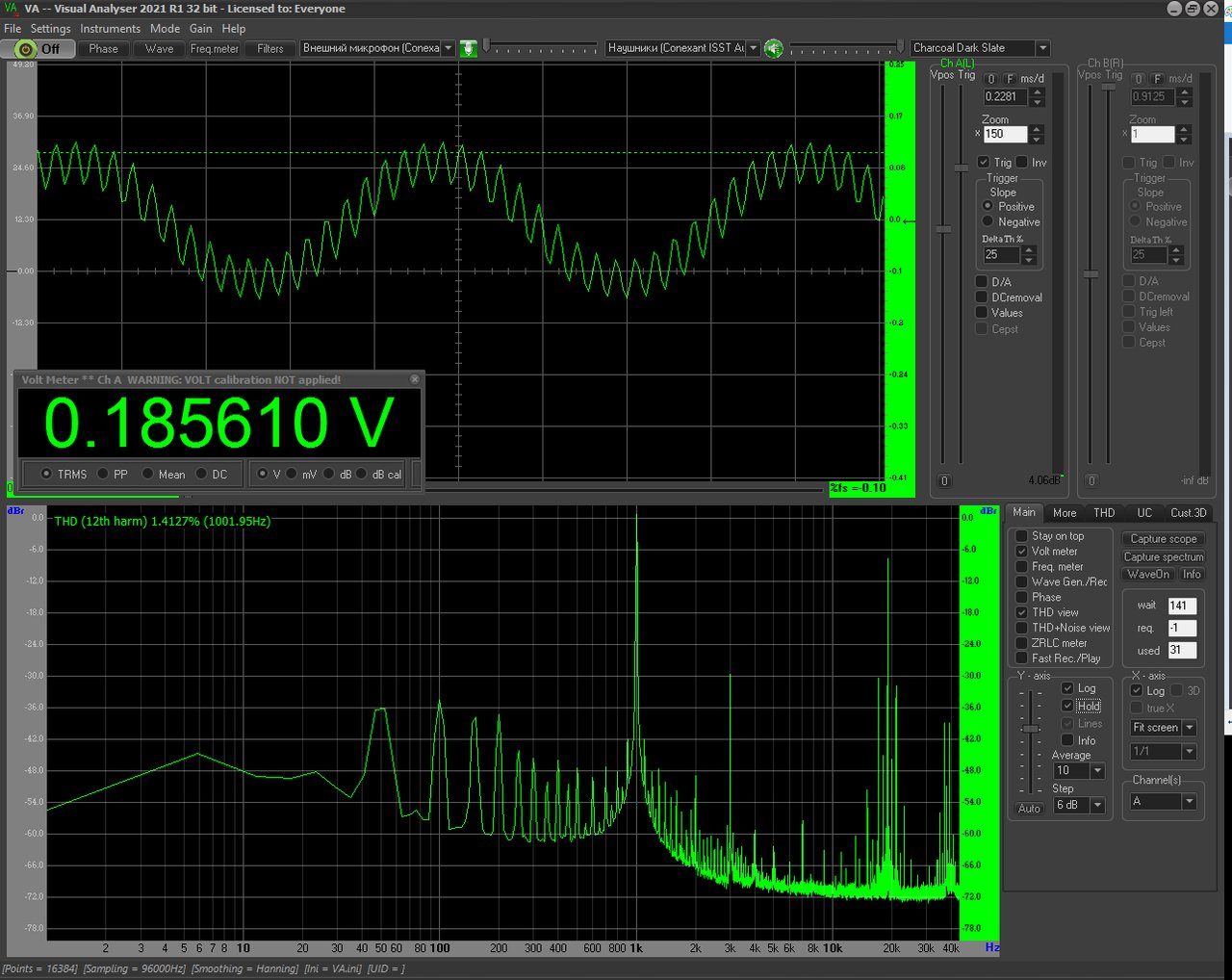The height and width of the screenshot is (980, 1232).
Task: Select the PP radio button in Volt Meter
Action: (x=103, y=474)
